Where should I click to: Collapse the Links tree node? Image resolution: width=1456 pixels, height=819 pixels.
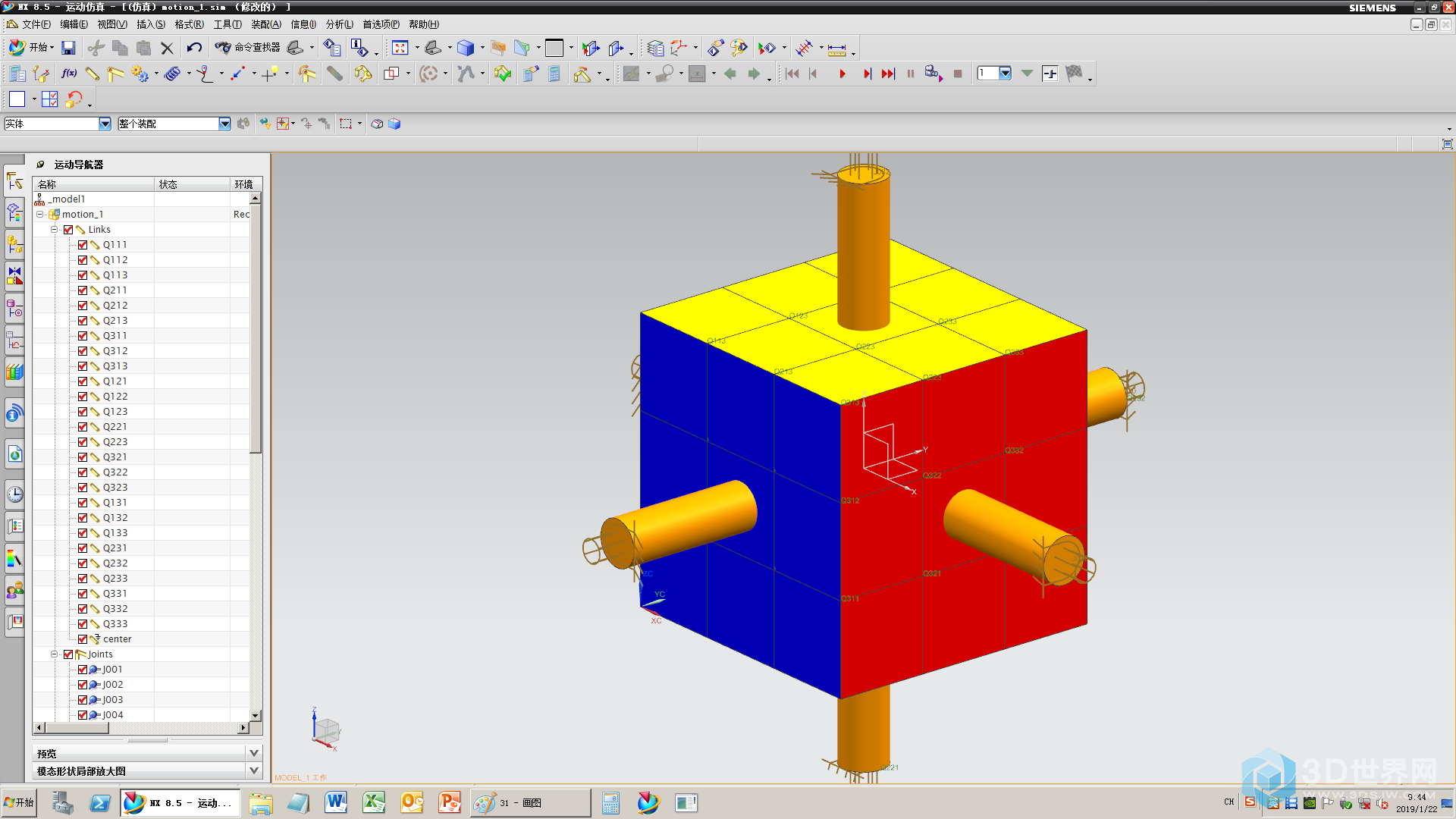[x=54, y=229]
